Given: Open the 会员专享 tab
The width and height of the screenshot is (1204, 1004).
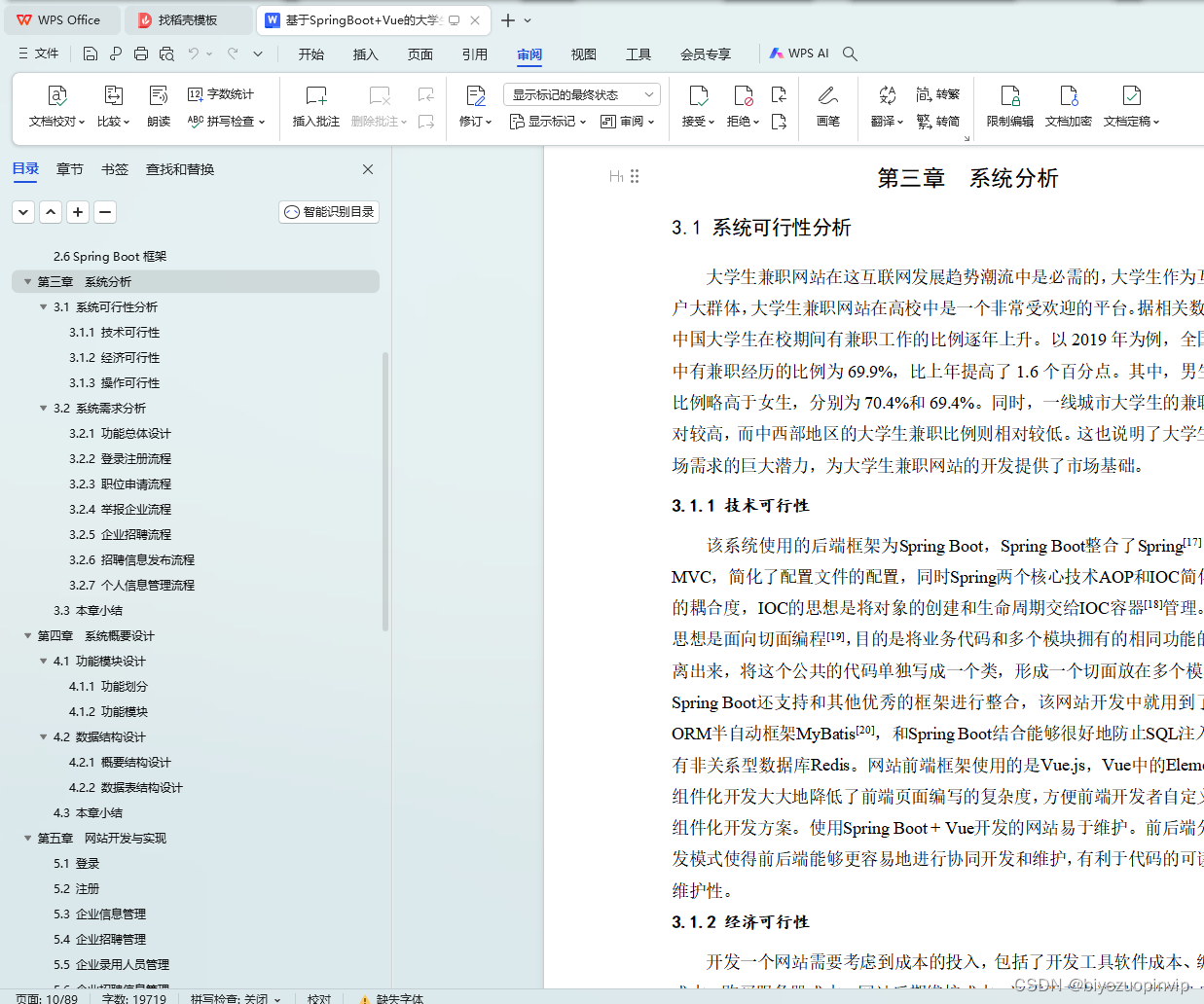Looking at the screenshot, I should pos(706,54).
